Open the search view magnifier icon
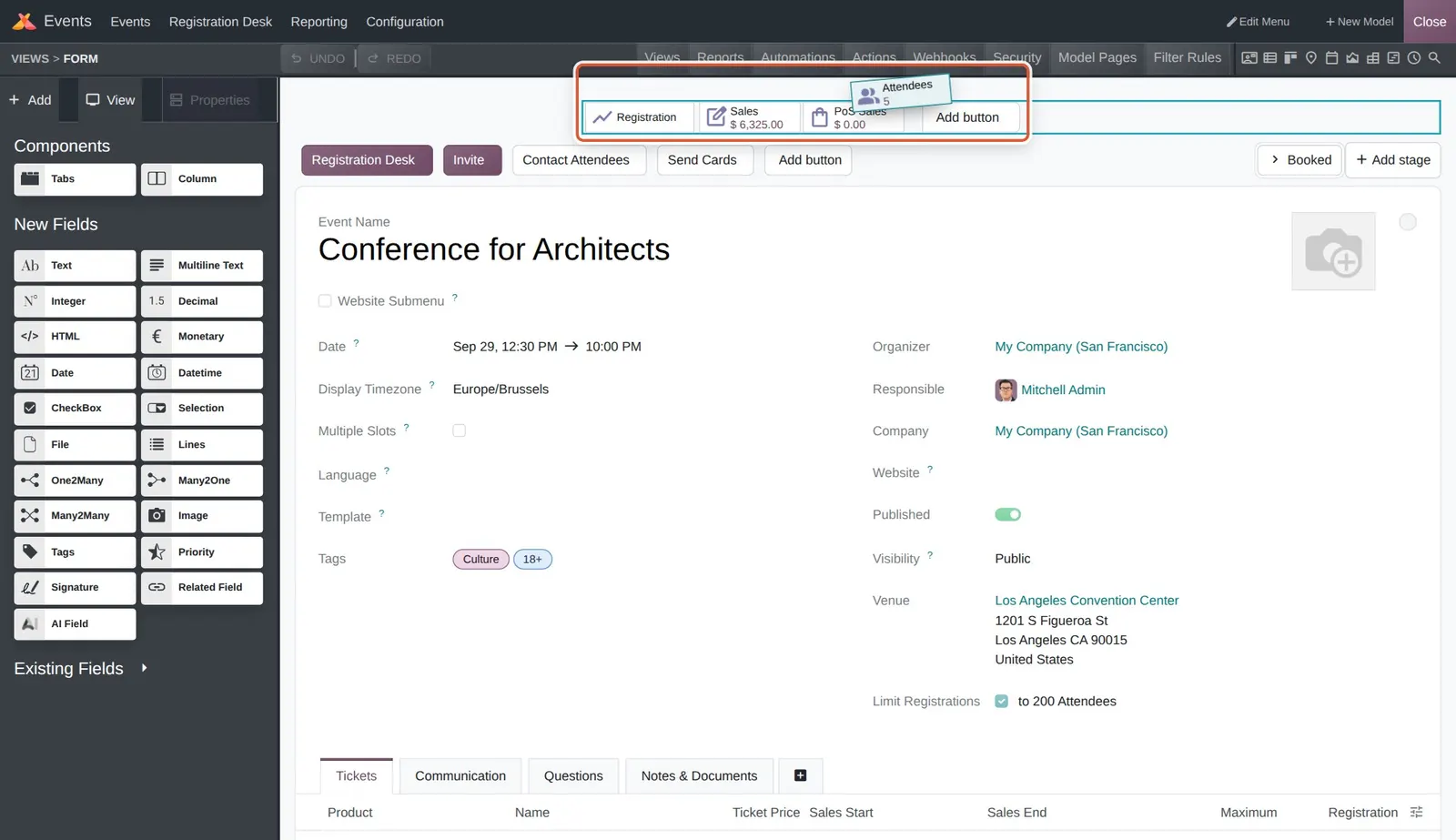Image resolution: width=1456 pixels, height=840 pixels. coord(1434,57)
